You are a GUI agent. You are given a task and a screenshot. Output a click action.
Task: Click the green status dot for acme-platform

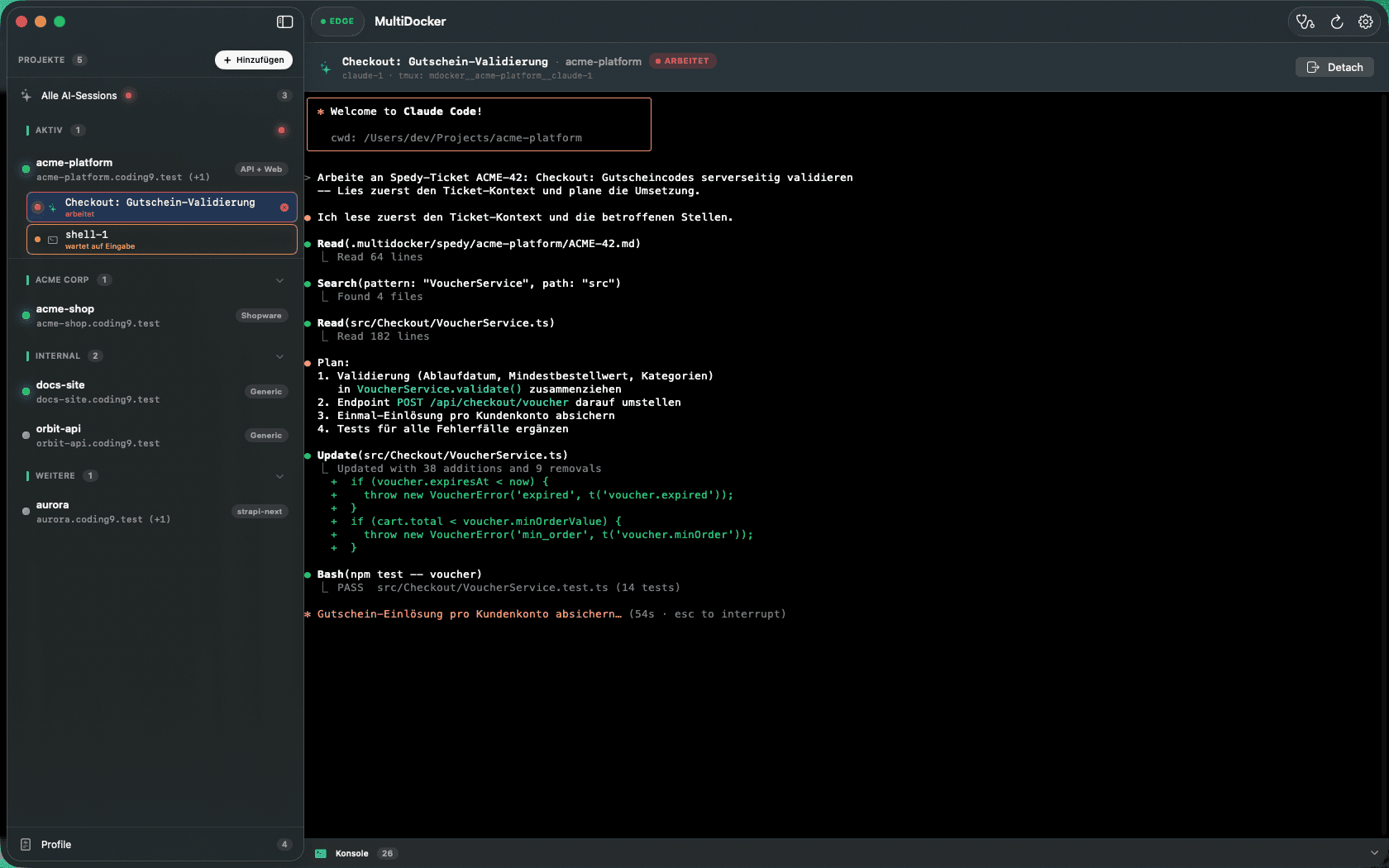(26, 169)
